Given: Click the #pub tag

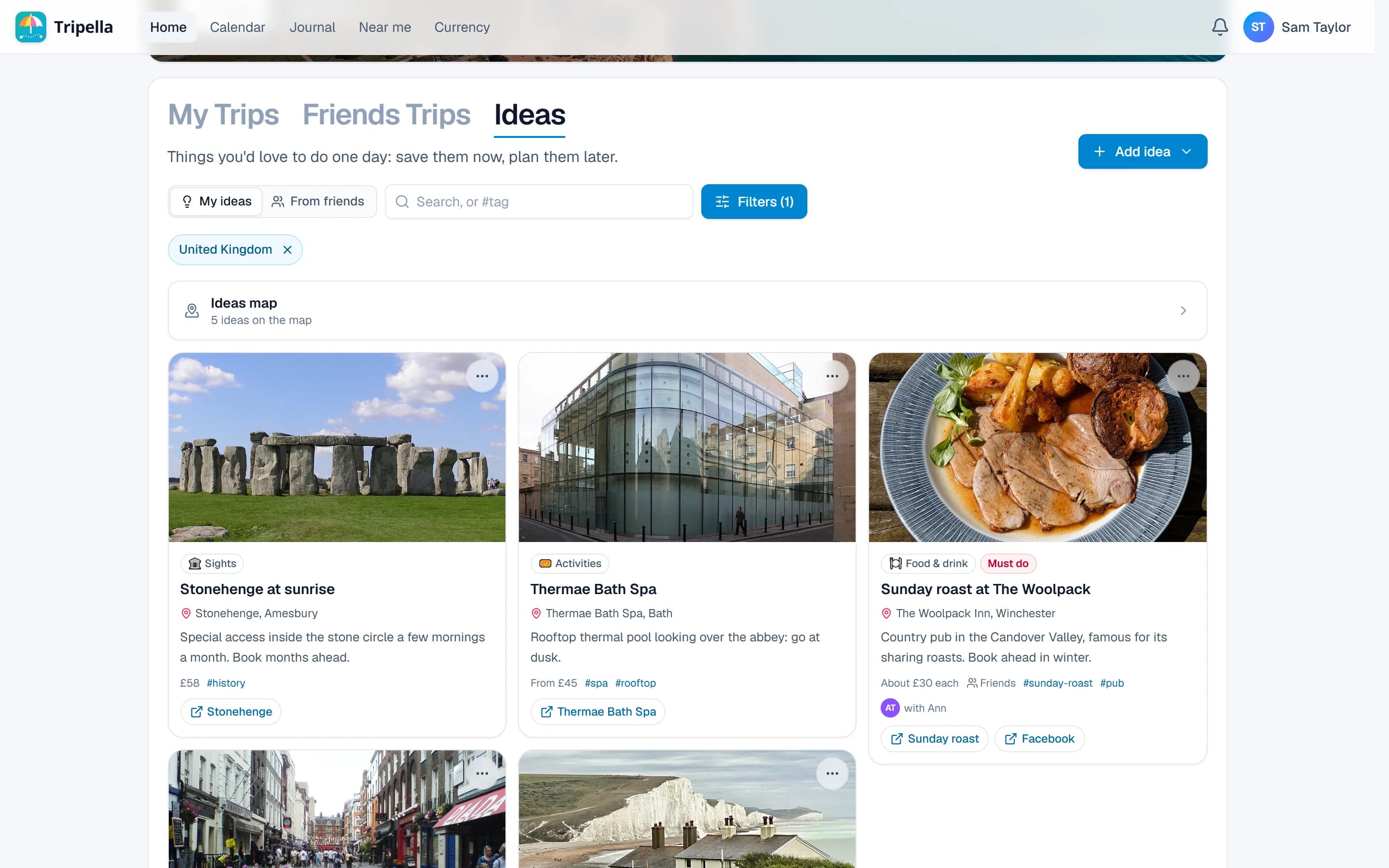Looking at the screenshot, I should pyautogui.click(x=1111, y=683).
